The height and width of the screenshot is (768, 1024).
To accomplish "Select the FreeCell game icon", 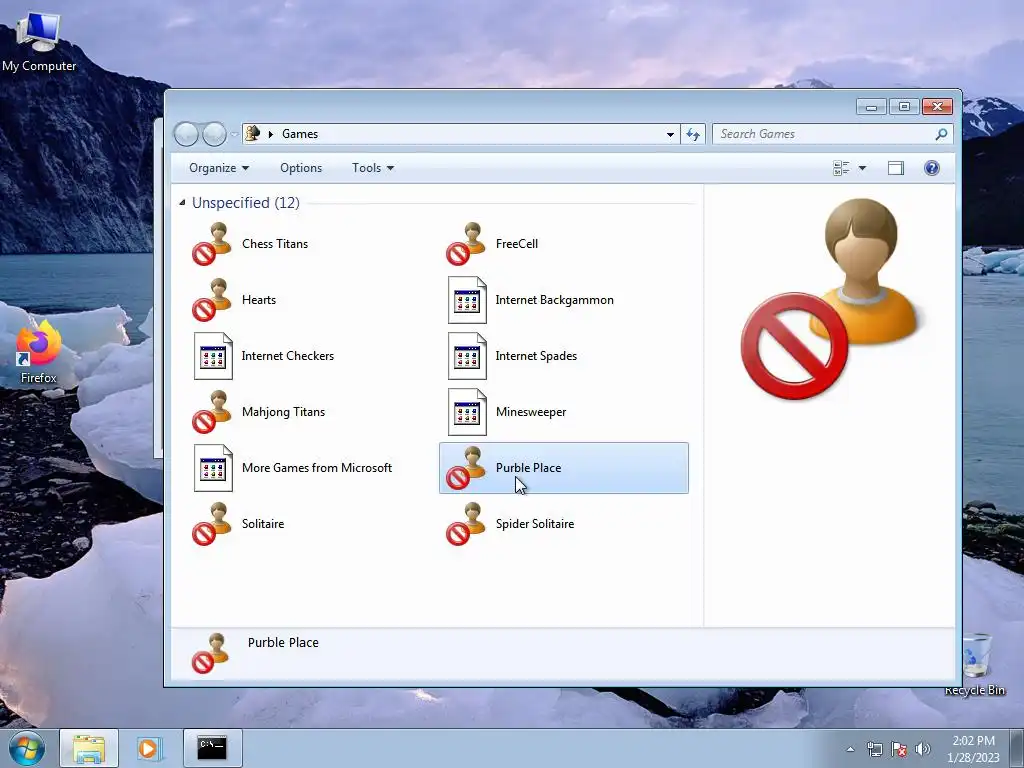I will pos(466,244).
